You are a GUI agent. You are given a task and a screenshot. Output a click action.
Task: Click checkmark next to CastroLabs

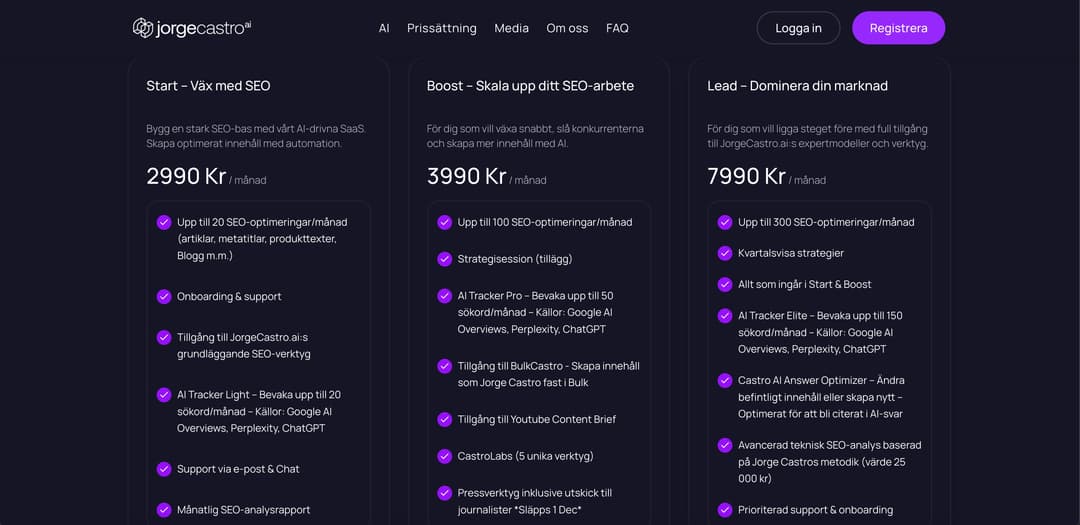[444, 456]
